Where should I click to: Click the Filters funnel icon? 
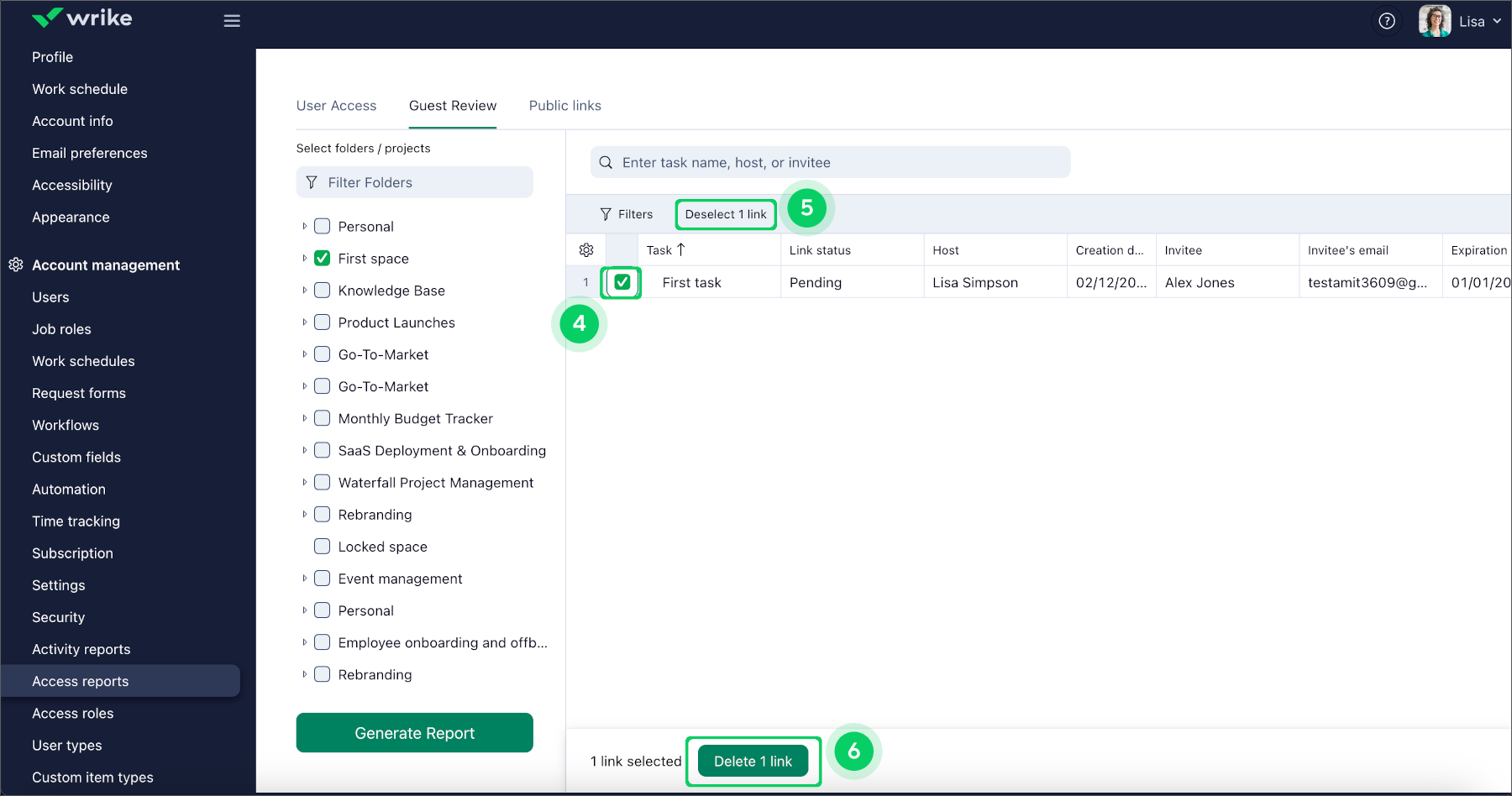(x=606, y=215)
